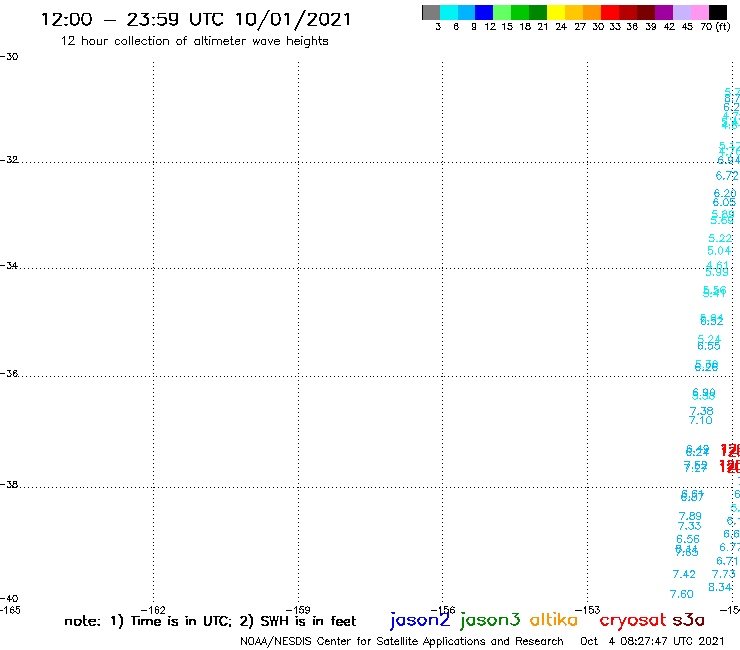Click the '-34' latitude label
740x650 pixels.
9,266
